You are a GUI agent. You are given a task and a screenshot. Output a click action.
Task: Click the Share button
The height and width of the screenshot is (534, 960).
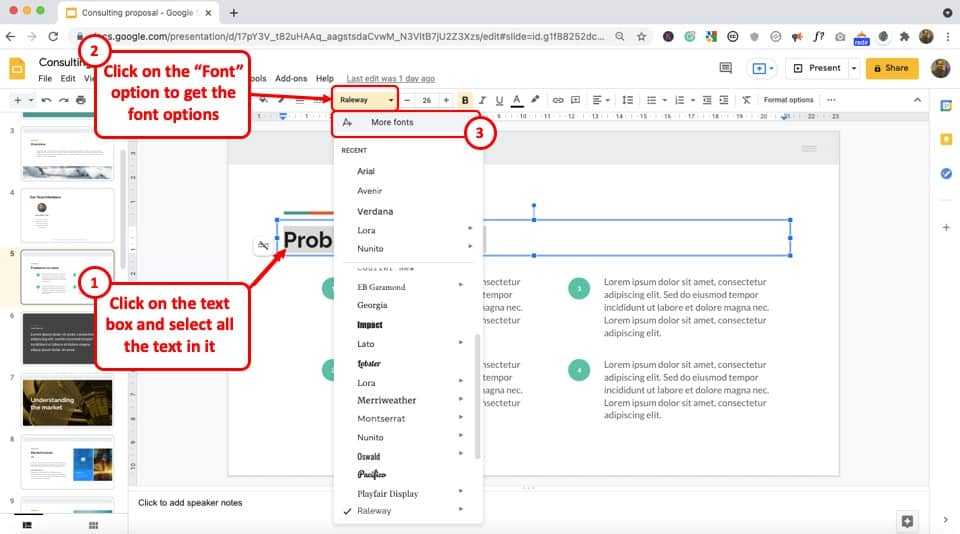click(x=890, y=68)
